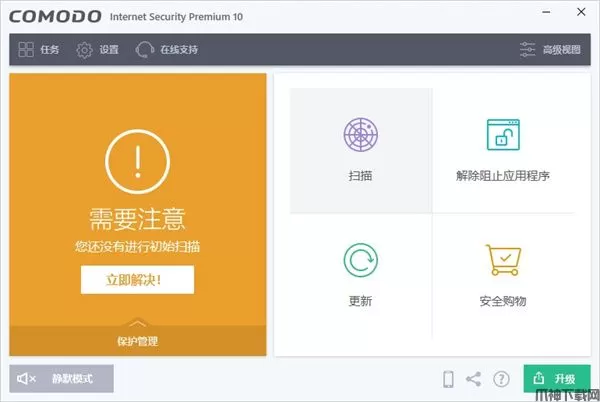Click 您还没有进行初始扫描 message text
Screen dimensions: 600x402
[x=137, y=247]
